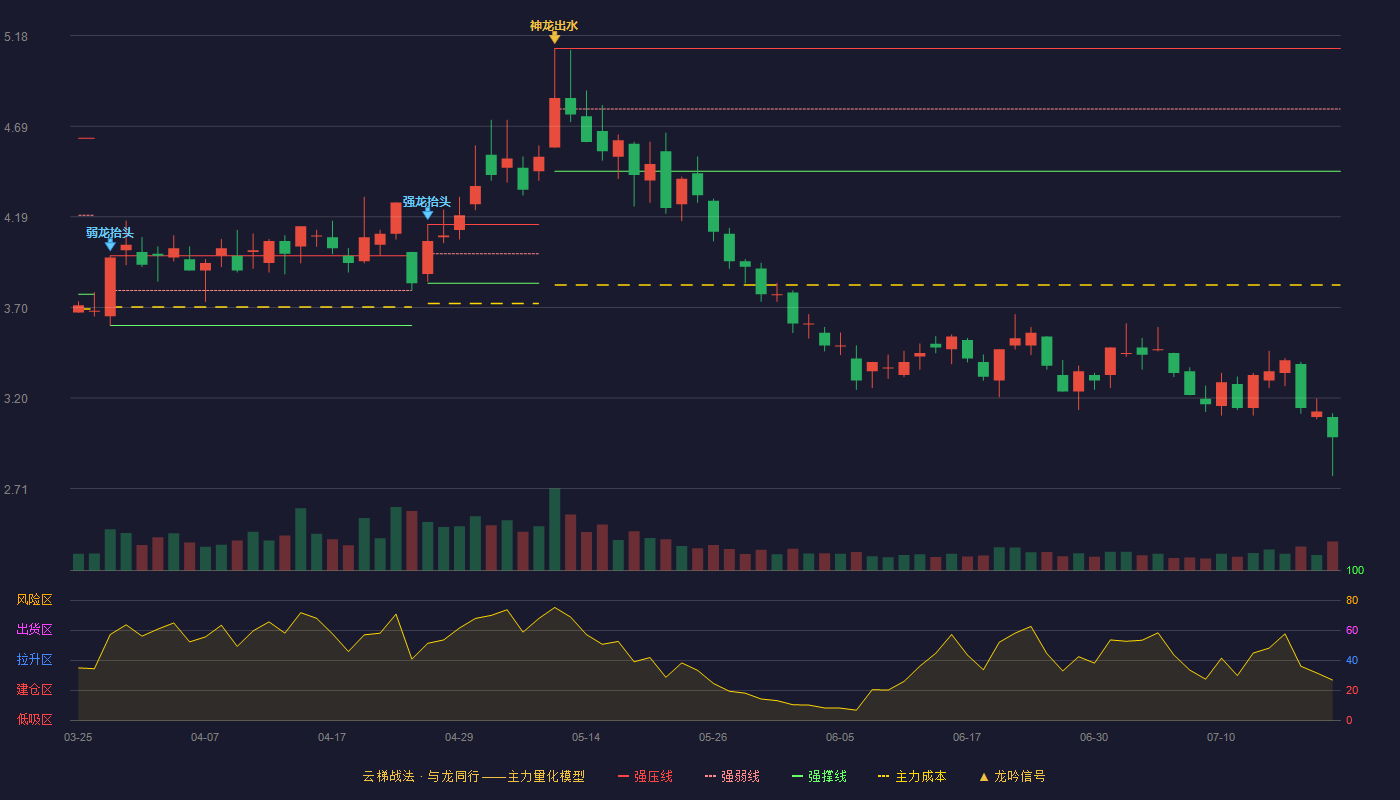1400x800 pixels.
Task: Toggle the 主力成本 legend item
Action: [x=912, y=776]
